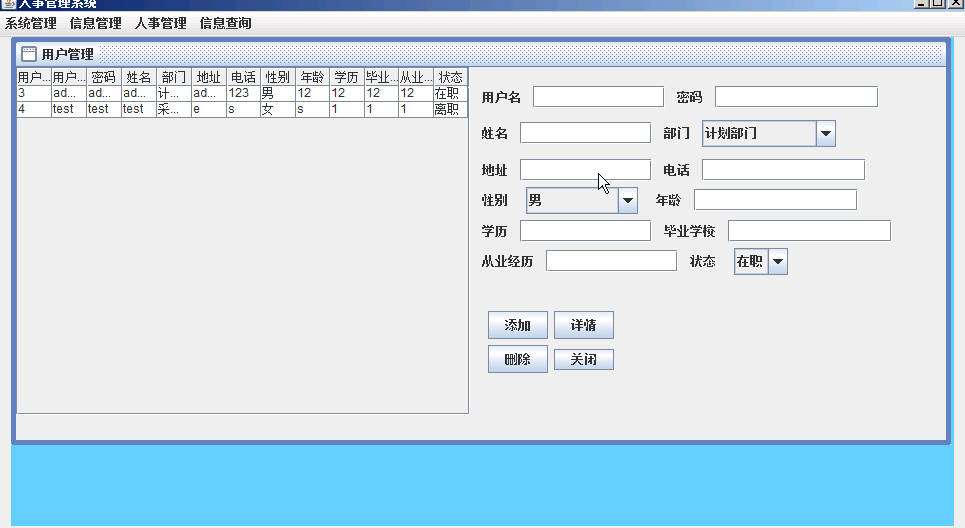This screenshot has width=965, height=528.
Task: Select the row with user ID 3
Action: (x=242, y=93)
